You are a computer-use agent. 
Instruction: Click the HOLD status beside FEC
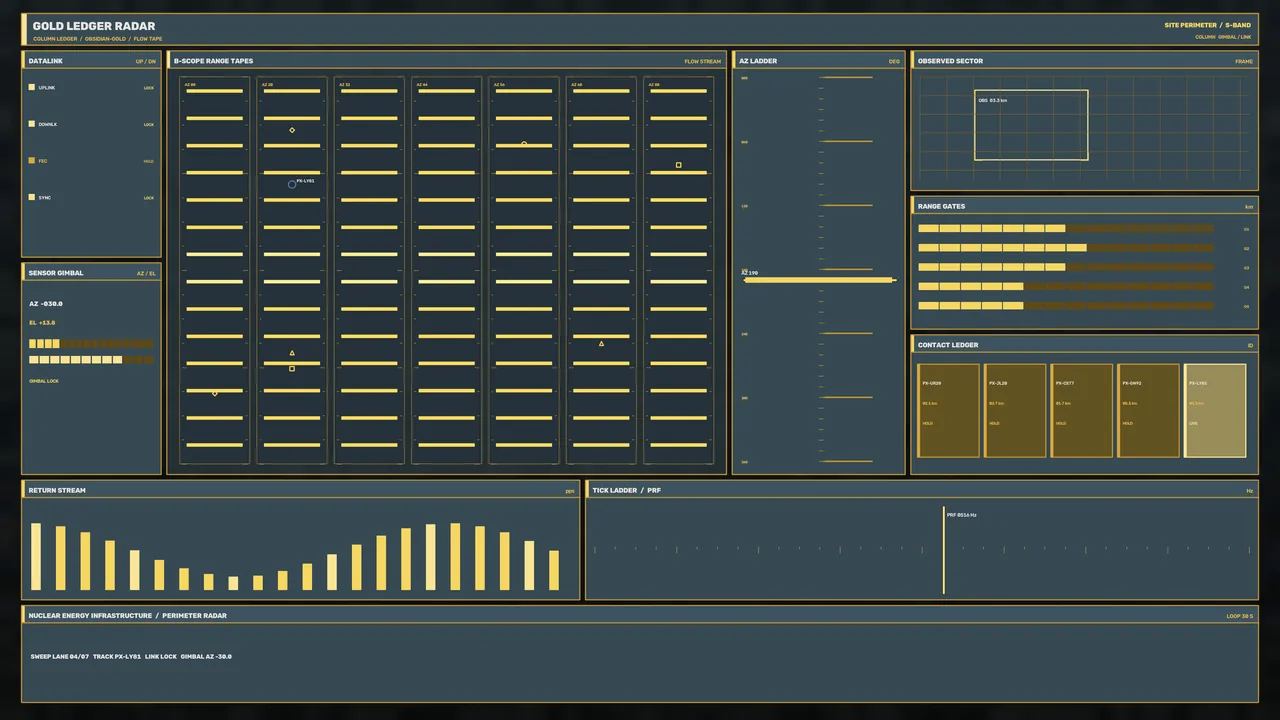pyautogui.click(x=149, y=161)
